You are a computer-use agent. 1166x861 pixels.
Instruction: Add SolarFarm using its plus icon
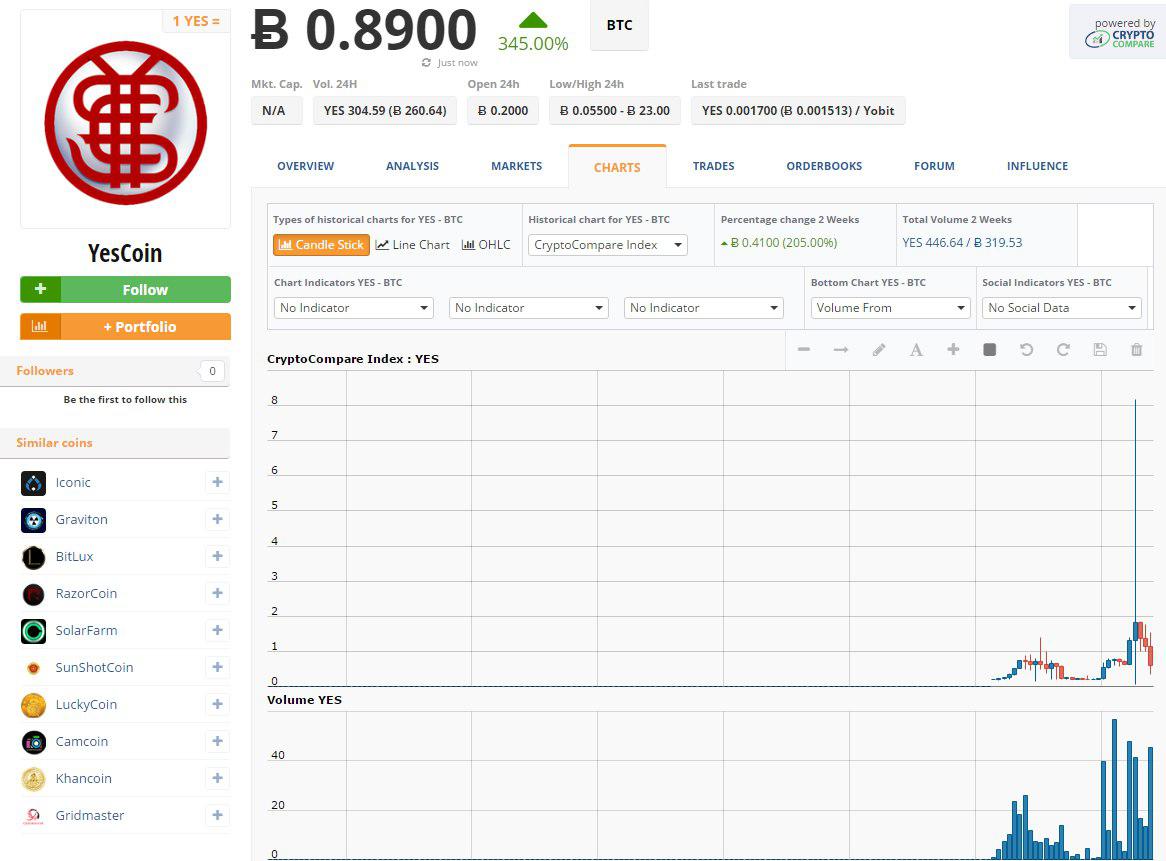217,631
